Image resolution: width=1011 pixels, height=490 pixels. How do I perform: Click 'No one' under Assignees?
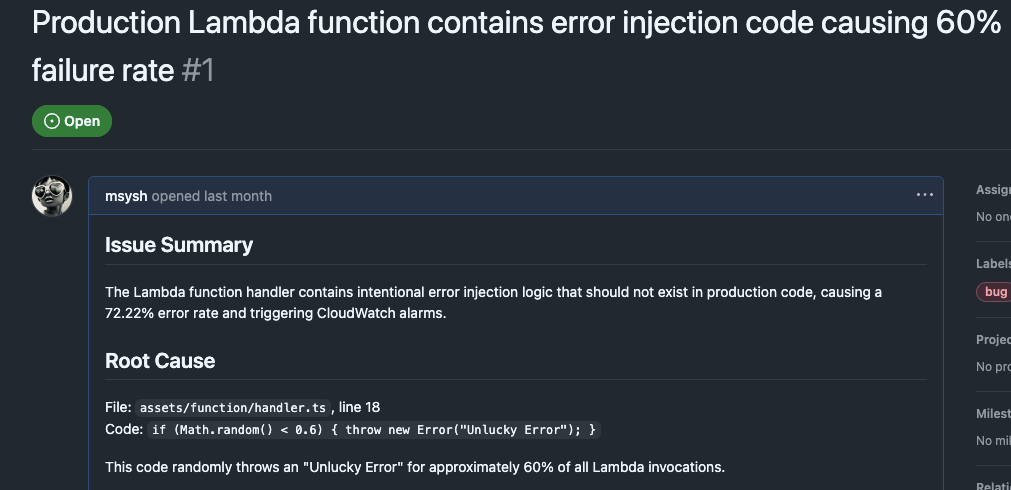993,217
